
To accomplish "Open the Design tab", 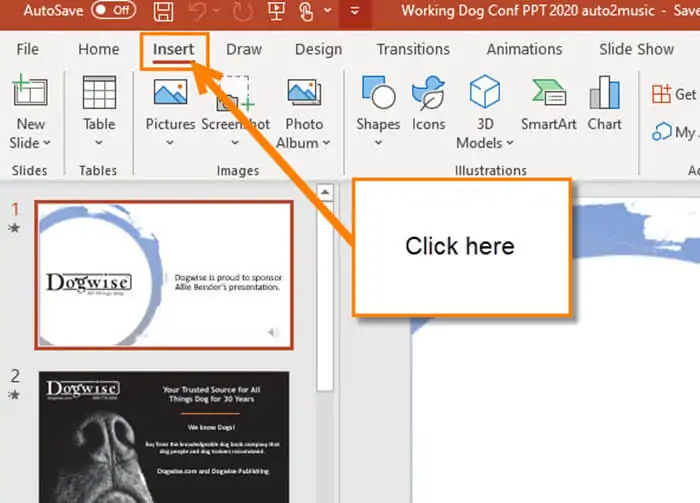I will point(318,49).
